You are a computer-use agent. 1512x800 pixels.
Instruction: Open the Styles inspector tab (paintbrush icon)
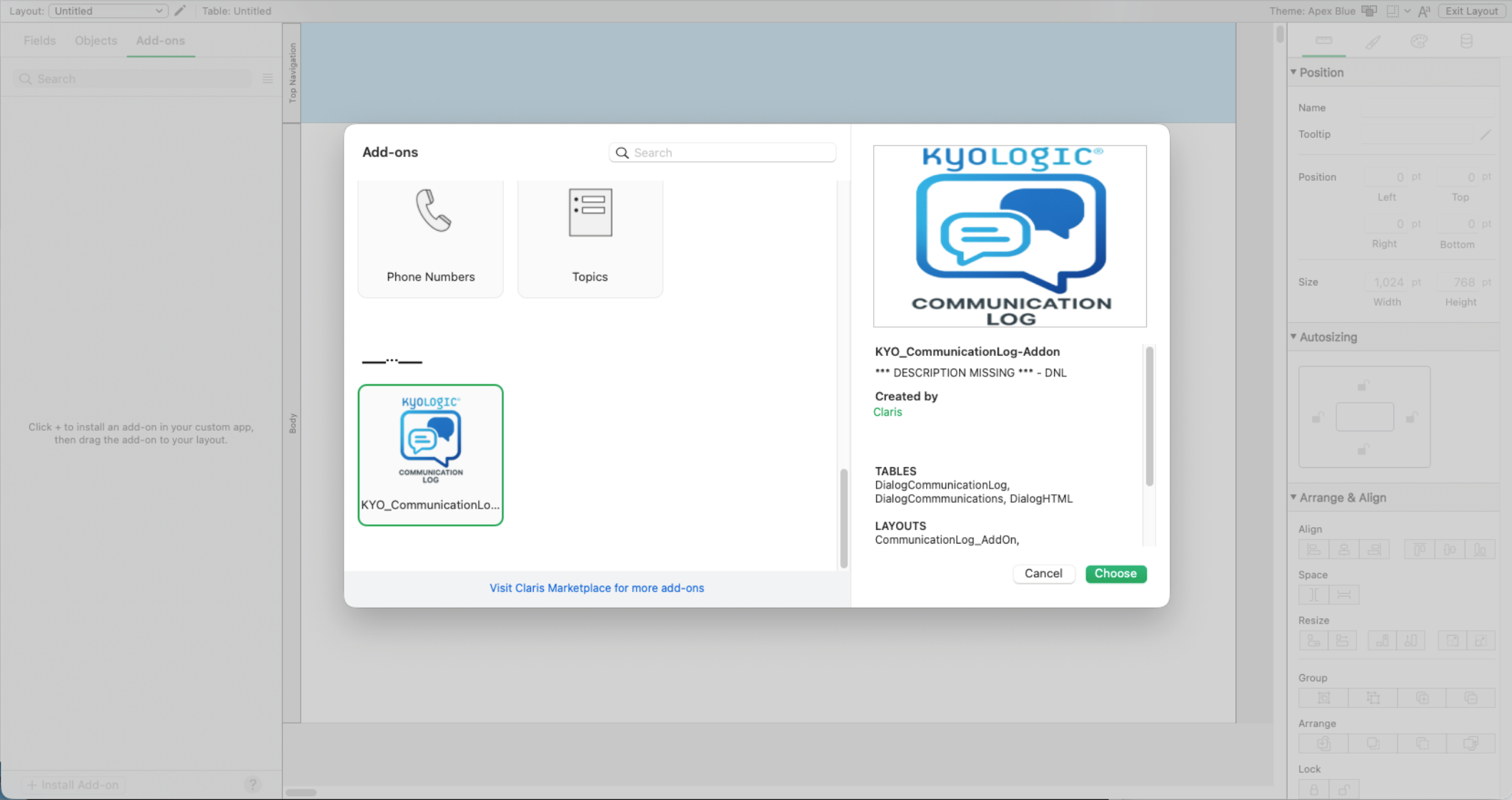(1372, 41)
